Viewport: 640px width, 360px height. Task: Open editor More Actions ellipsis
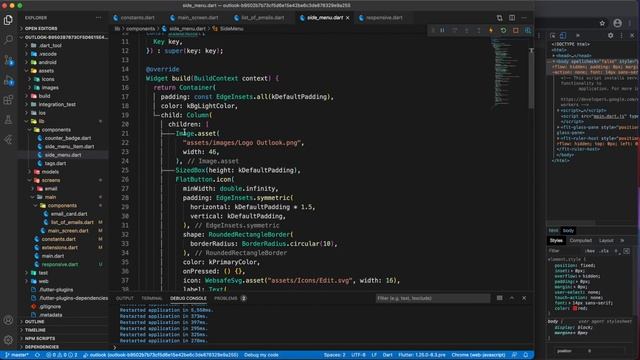(524, 18)
